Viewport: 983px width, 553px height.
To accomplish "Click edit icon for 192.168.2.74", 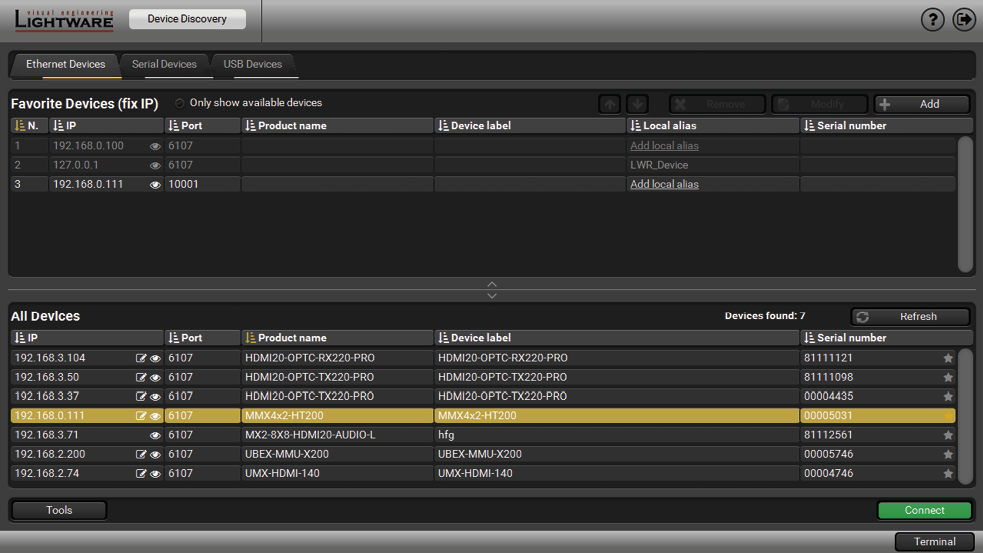I will click(140, 473).
